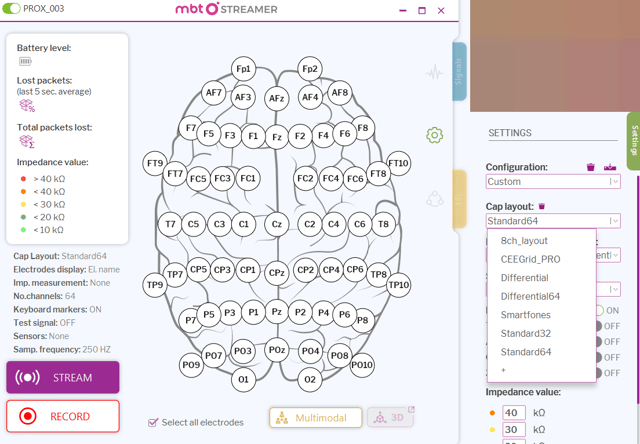Select the PO9 electrode
Image resolution: width=640 pixels, height=444 pixels.
click(191, 365)
